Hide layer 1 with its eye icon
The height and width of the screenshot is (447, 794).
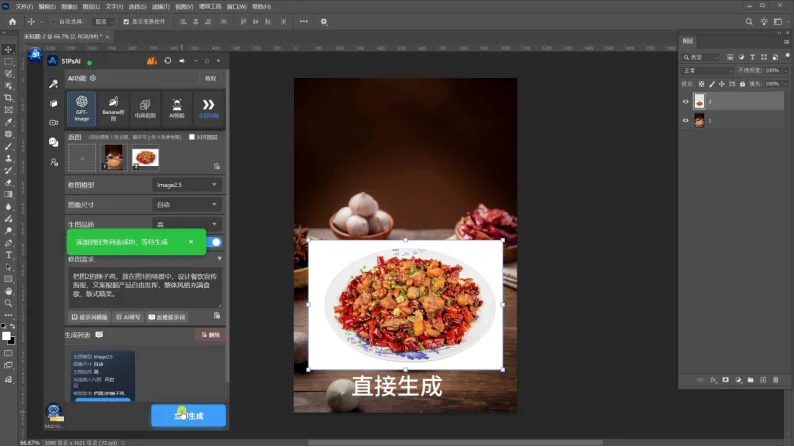coord(686,120)
